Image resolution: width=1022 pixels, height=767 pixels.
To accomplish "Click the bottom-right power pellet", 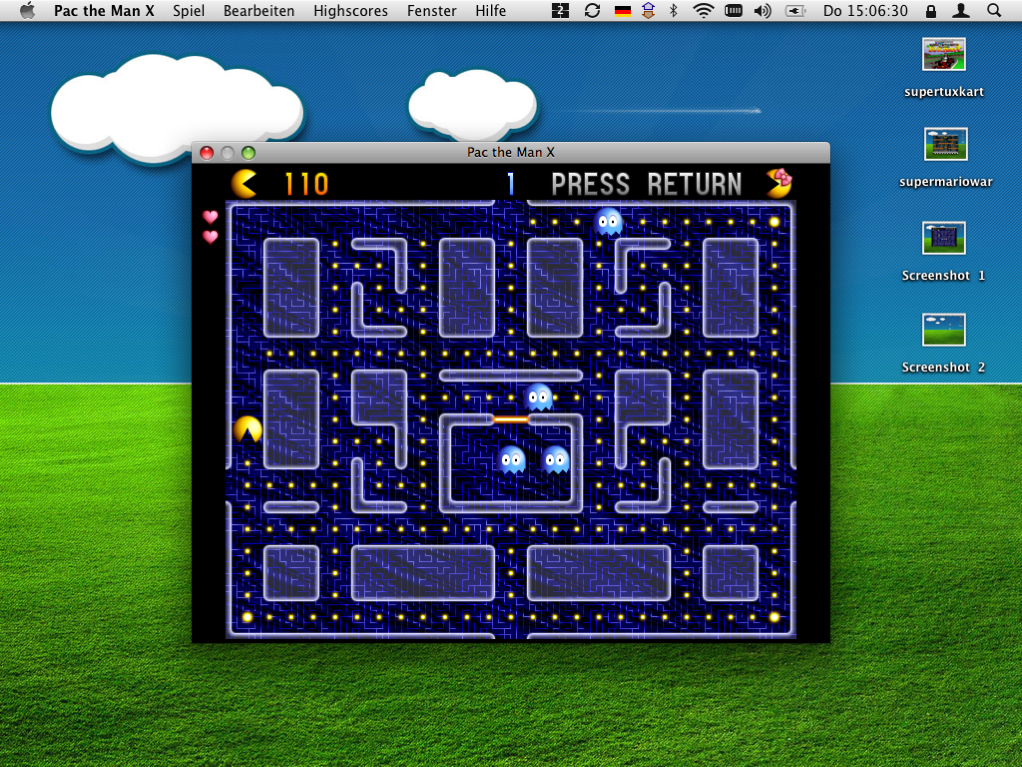I will tap(774, 616).
